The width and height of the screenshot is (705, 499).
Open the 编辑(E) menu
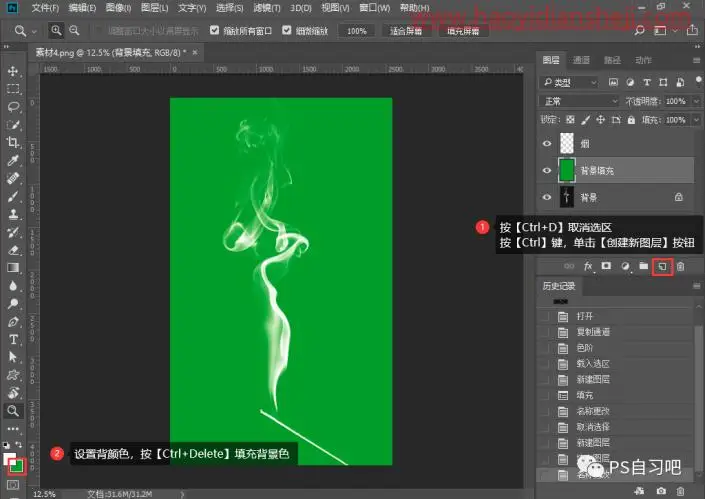pyautogui.click(x=82, y=8)
